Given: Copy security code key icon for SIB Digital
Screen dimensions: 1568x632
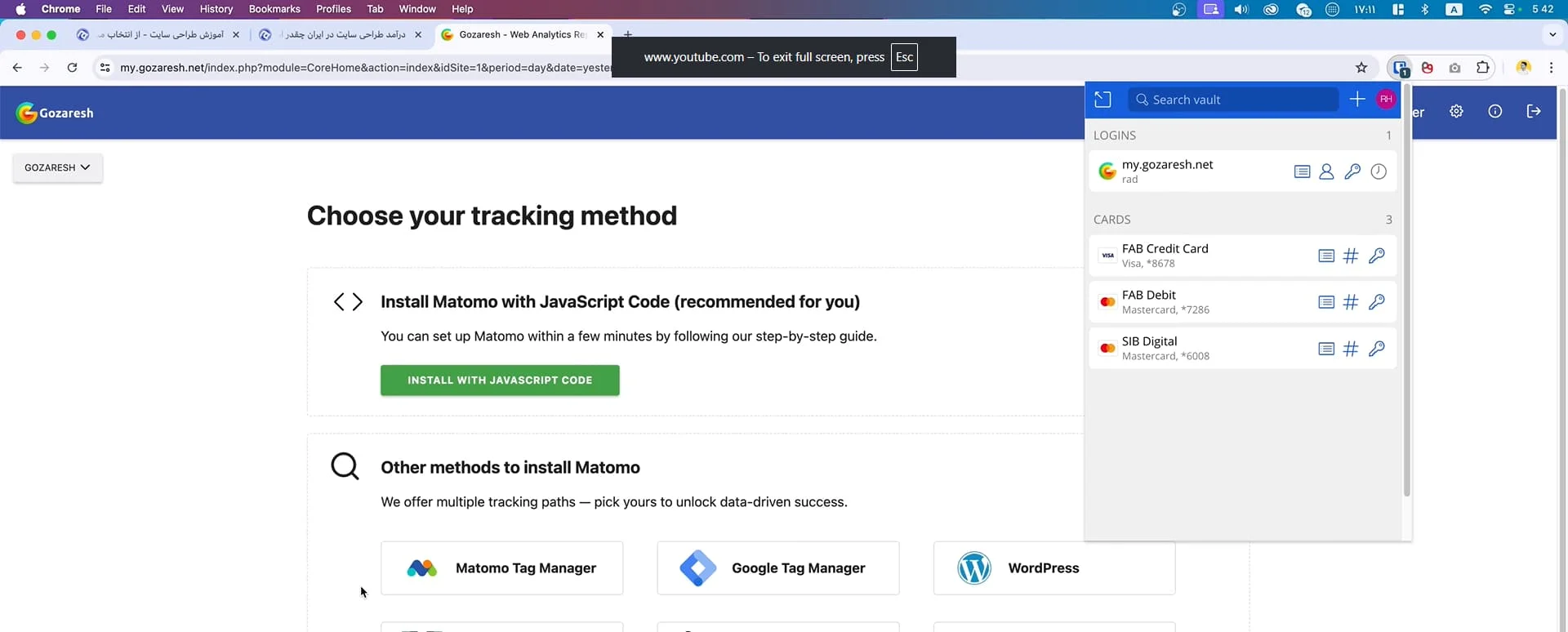Looking at the screenshot, I should [x=1376, y=349].
